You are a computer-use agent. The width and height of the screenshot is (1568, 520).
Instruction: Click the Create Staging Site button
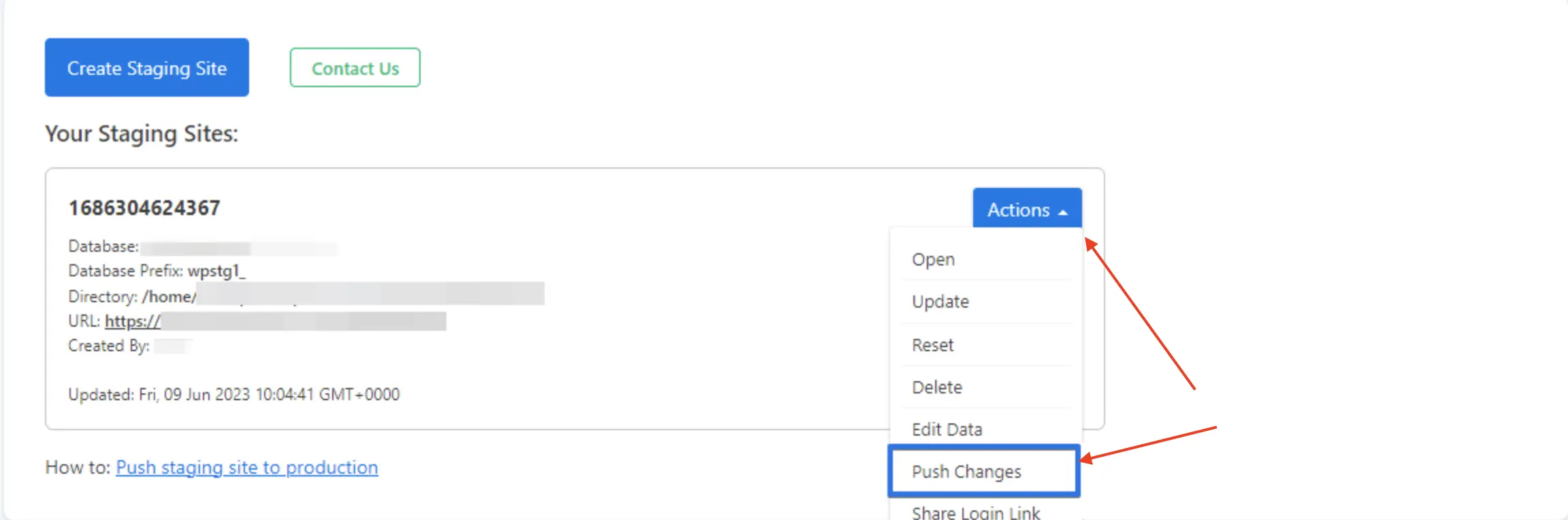pos(146,67)
